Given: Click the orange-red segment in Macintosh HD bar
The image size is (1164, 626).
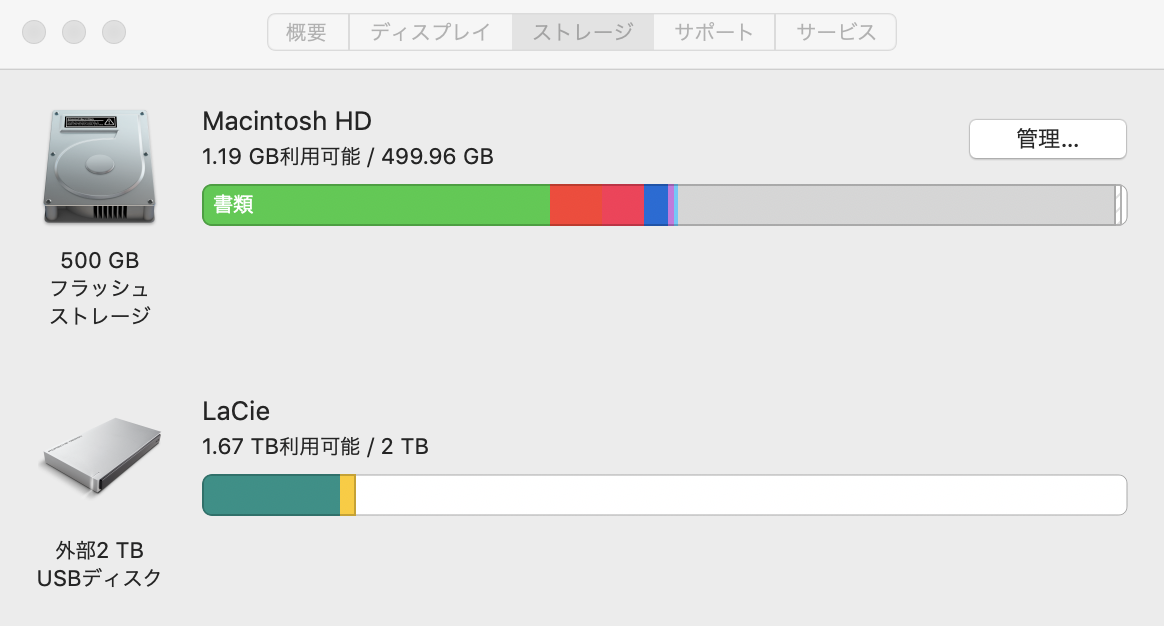Looking at the screenshot, I should (x=576, y=205).
